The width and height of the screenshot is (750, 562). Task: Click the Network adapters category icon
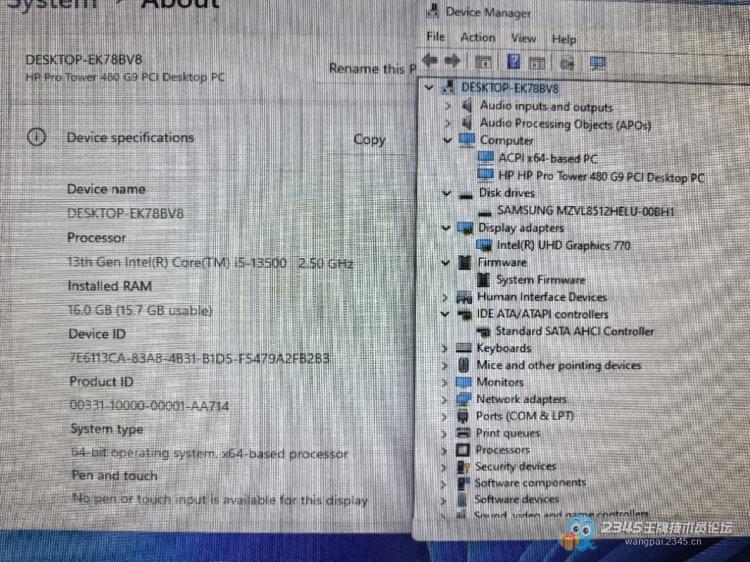coord(463,399)
